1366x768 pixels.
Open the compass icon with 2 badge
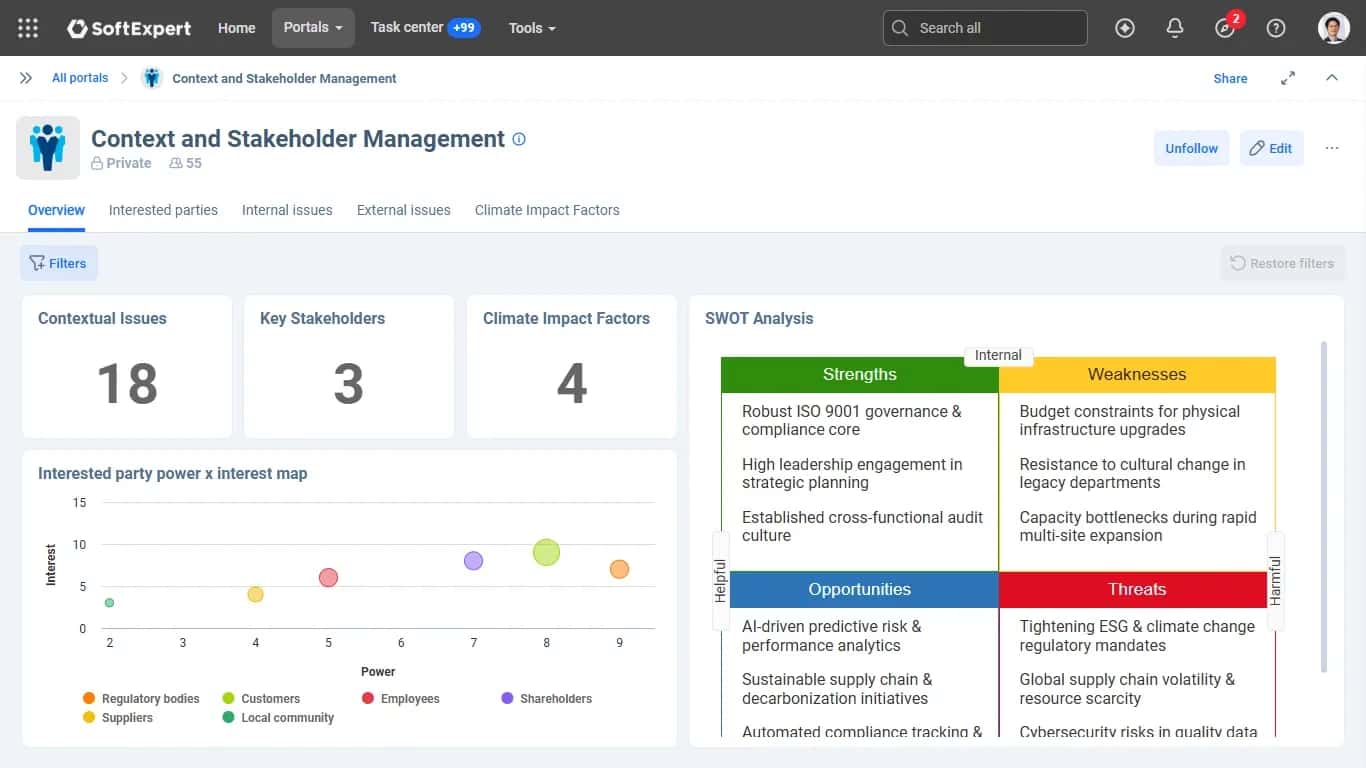coord(1226,28)
